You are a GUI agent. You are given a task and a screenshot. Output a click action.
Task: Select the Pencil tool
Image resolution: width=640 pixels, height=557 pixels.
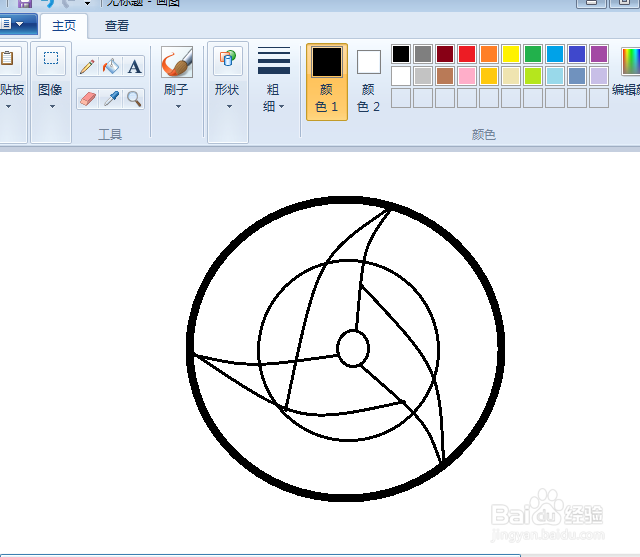pyautogui.click(x=87, y=66)
